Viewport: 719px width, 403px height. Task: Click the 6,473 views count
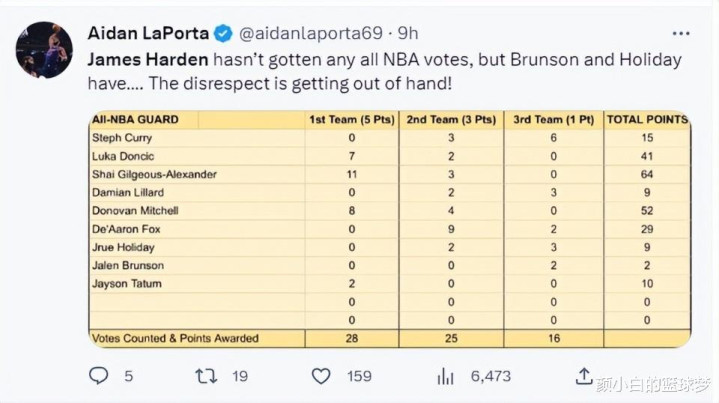click(x=490, y=376)
